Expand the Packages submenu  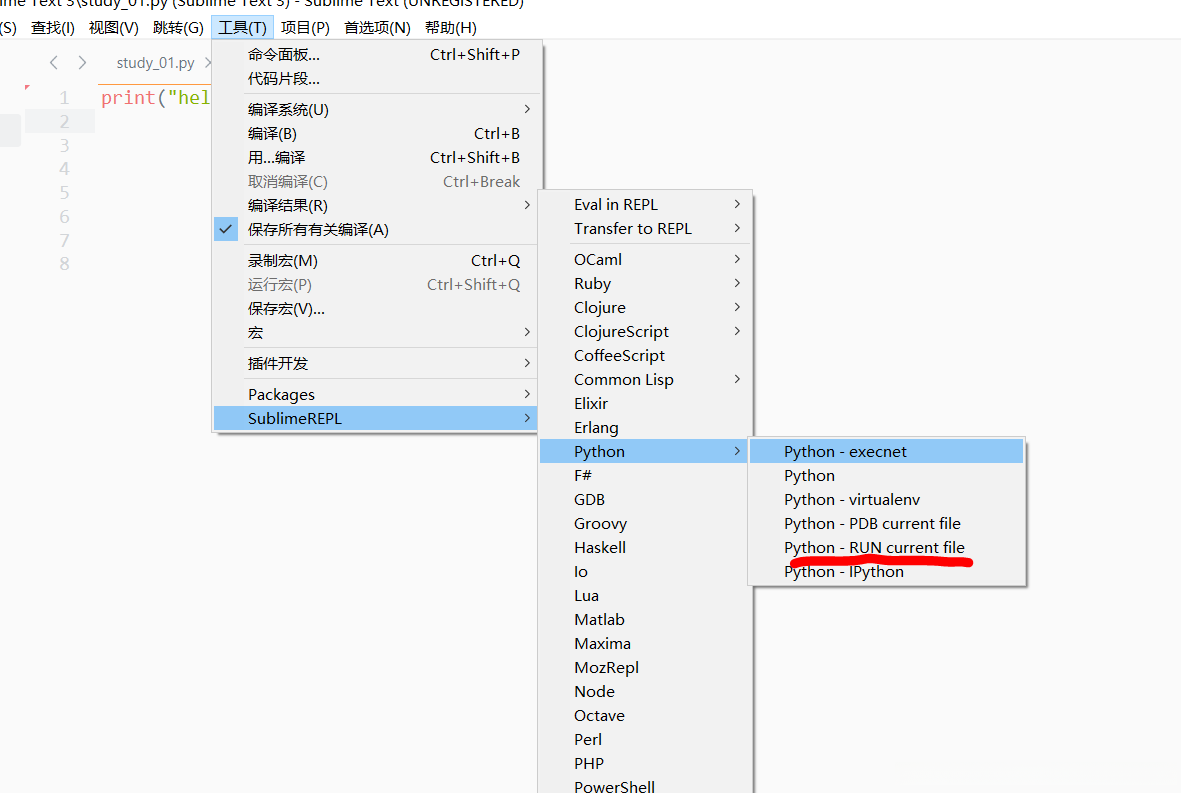pyautogui.click(x=376, y=394)
